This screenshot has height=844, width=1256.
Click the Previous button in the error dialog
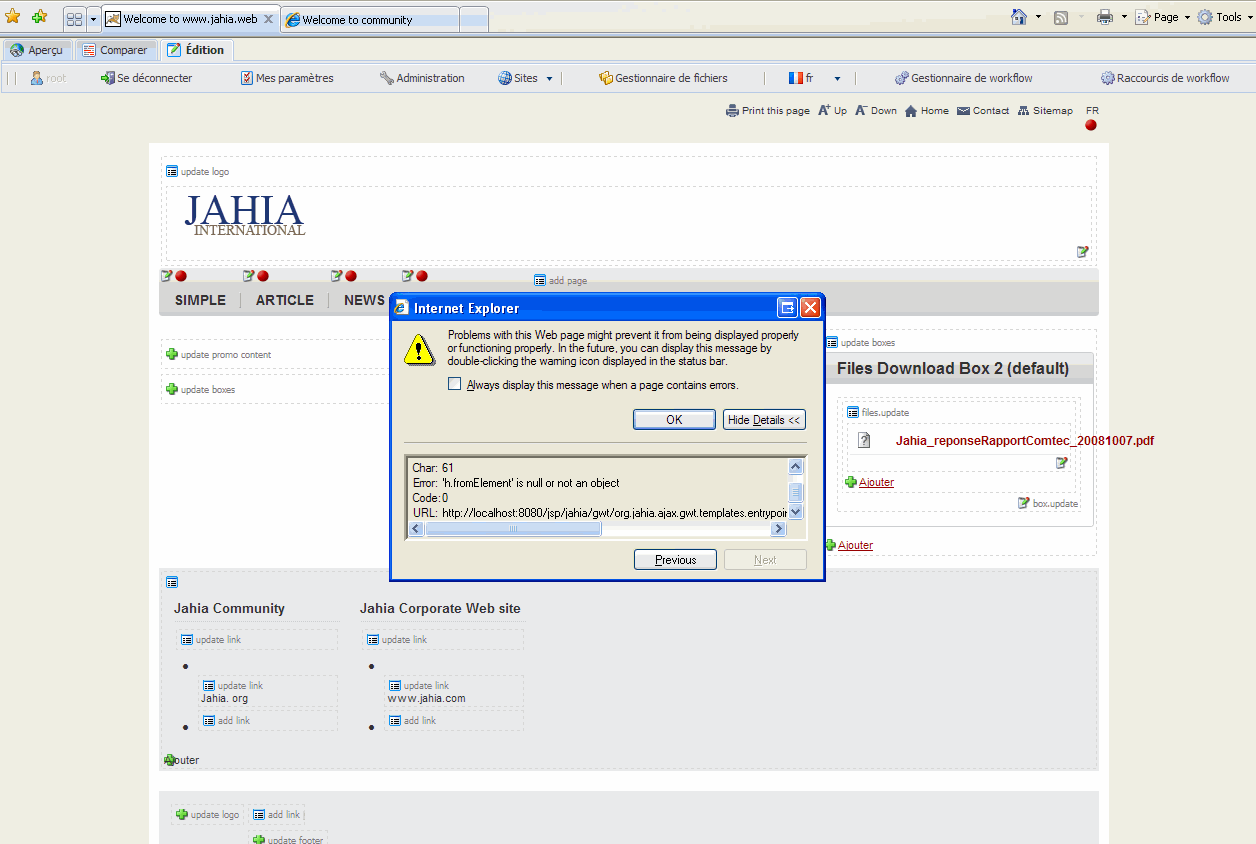(x=675, y=560)
